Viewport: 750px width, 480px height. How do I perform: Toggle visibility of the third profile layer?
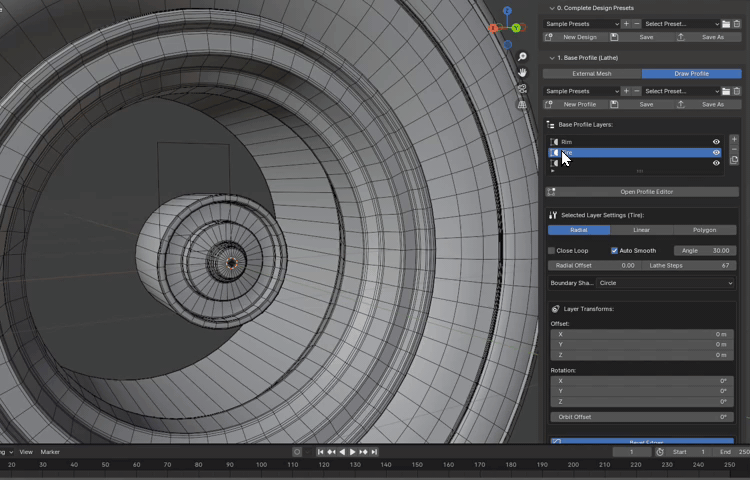click(x=716, y=163)
